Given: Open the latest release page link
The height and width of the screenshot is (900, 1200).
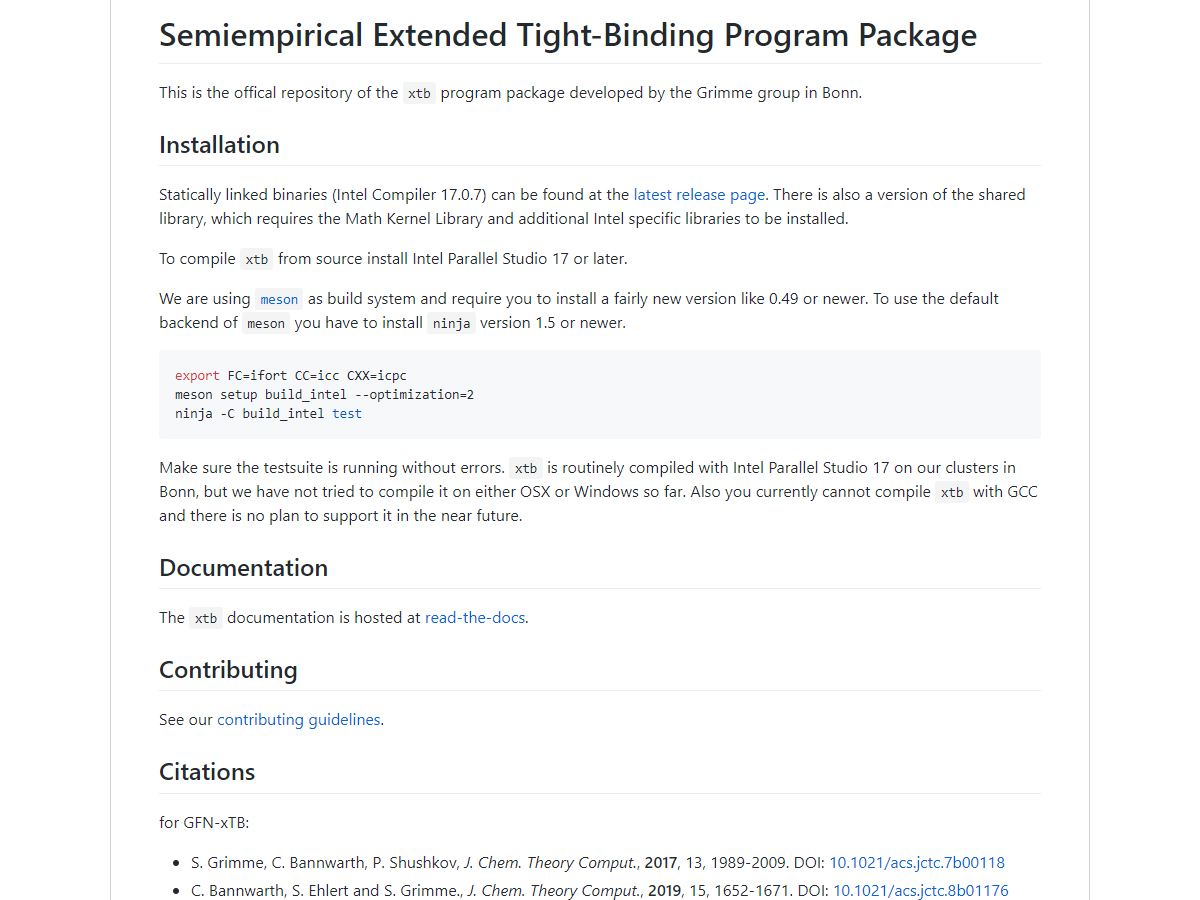Looking at the screenshot, I should 699,195.
